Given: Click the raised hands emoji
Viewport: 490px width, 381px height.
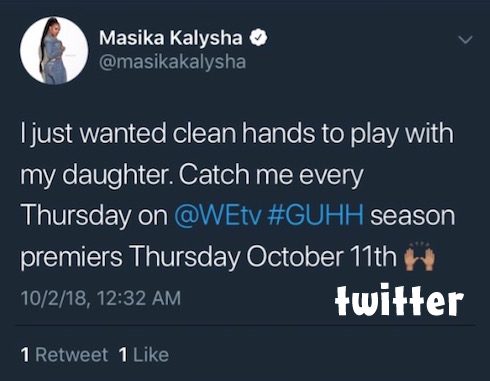Looking at the screenshot, I should click(419, 256).
